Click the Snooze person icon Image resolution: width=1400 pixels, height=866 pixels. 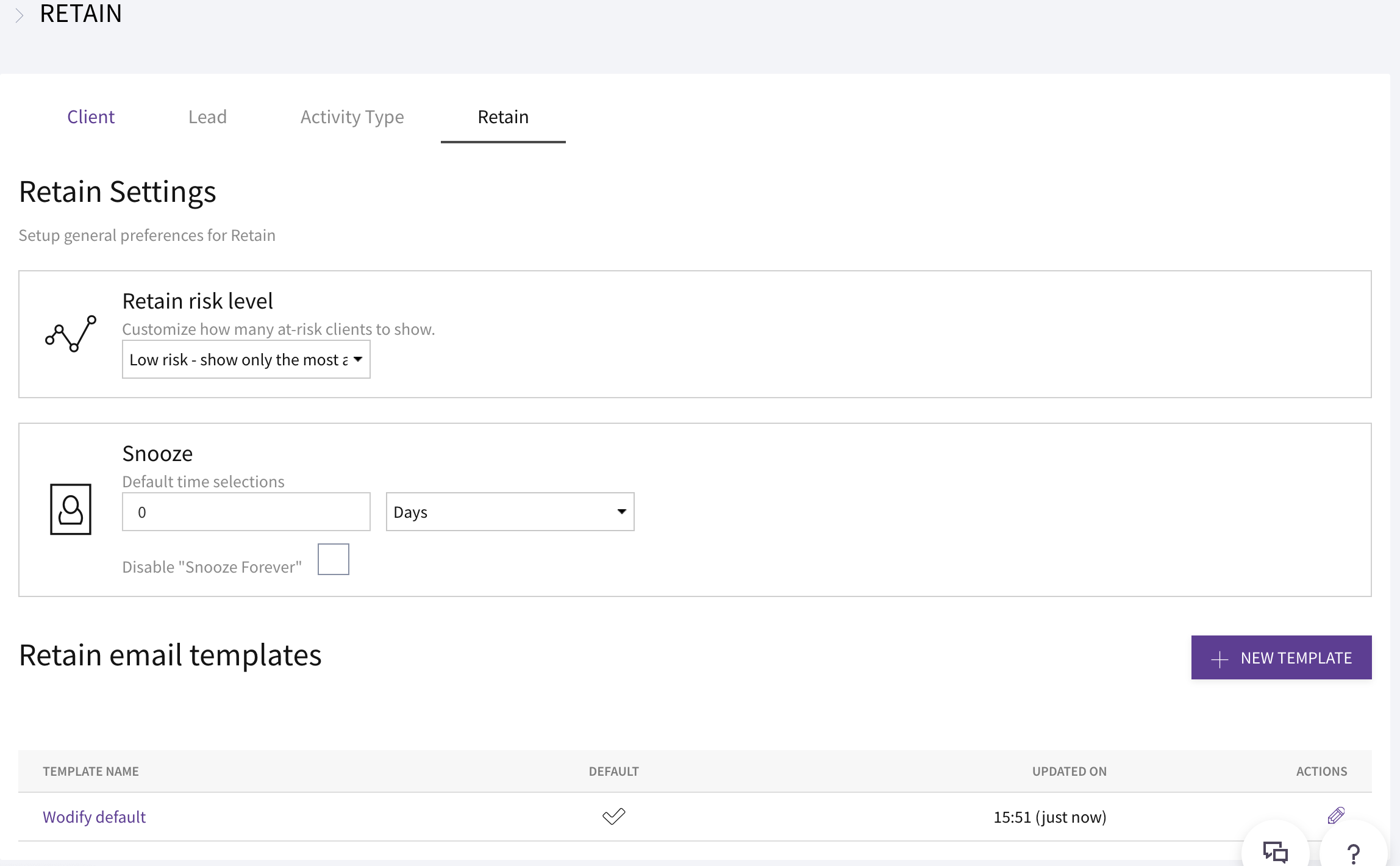71,509
